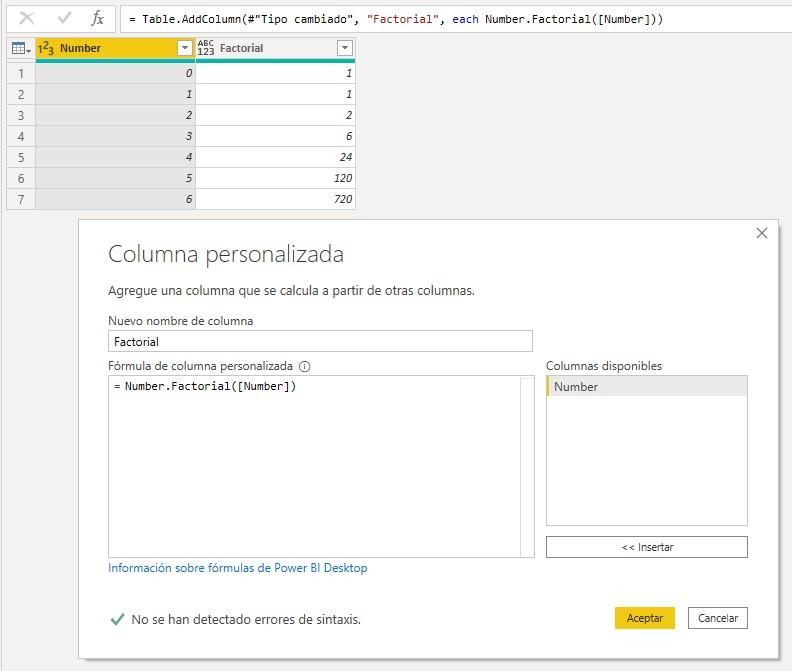Click Aceptar to confirm custom column
This screenshot has height=671, width=792.
point(645,618)
